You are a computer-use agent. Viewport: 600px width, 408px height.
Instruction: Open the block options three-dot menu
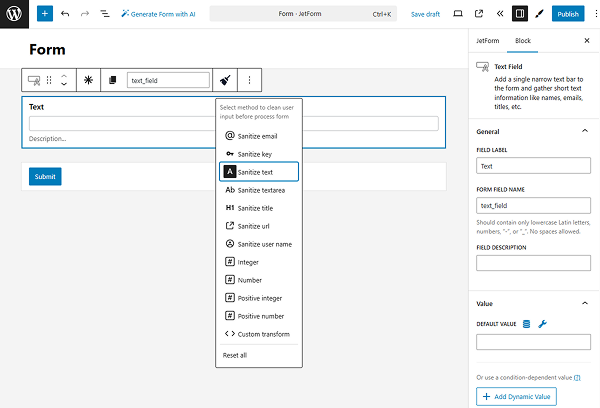point(249,80)
